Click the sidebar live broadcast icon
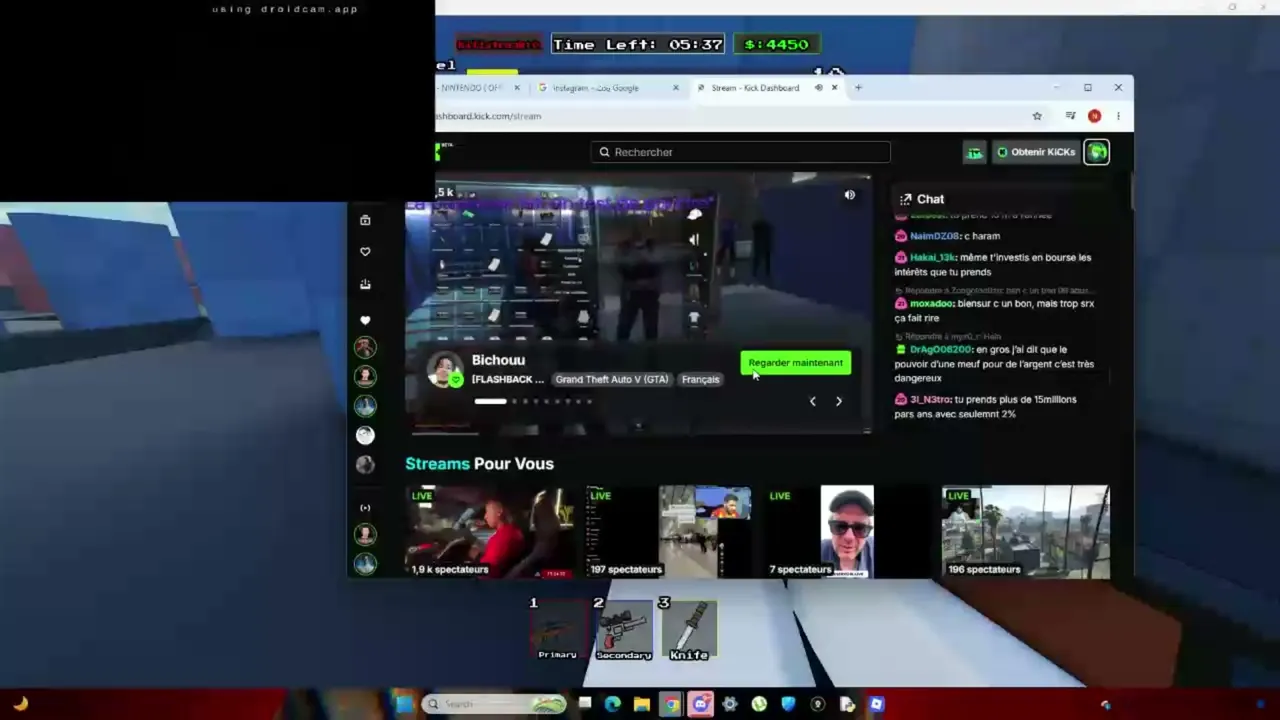This screenshot has width=1280, height=720. (365, 508)
